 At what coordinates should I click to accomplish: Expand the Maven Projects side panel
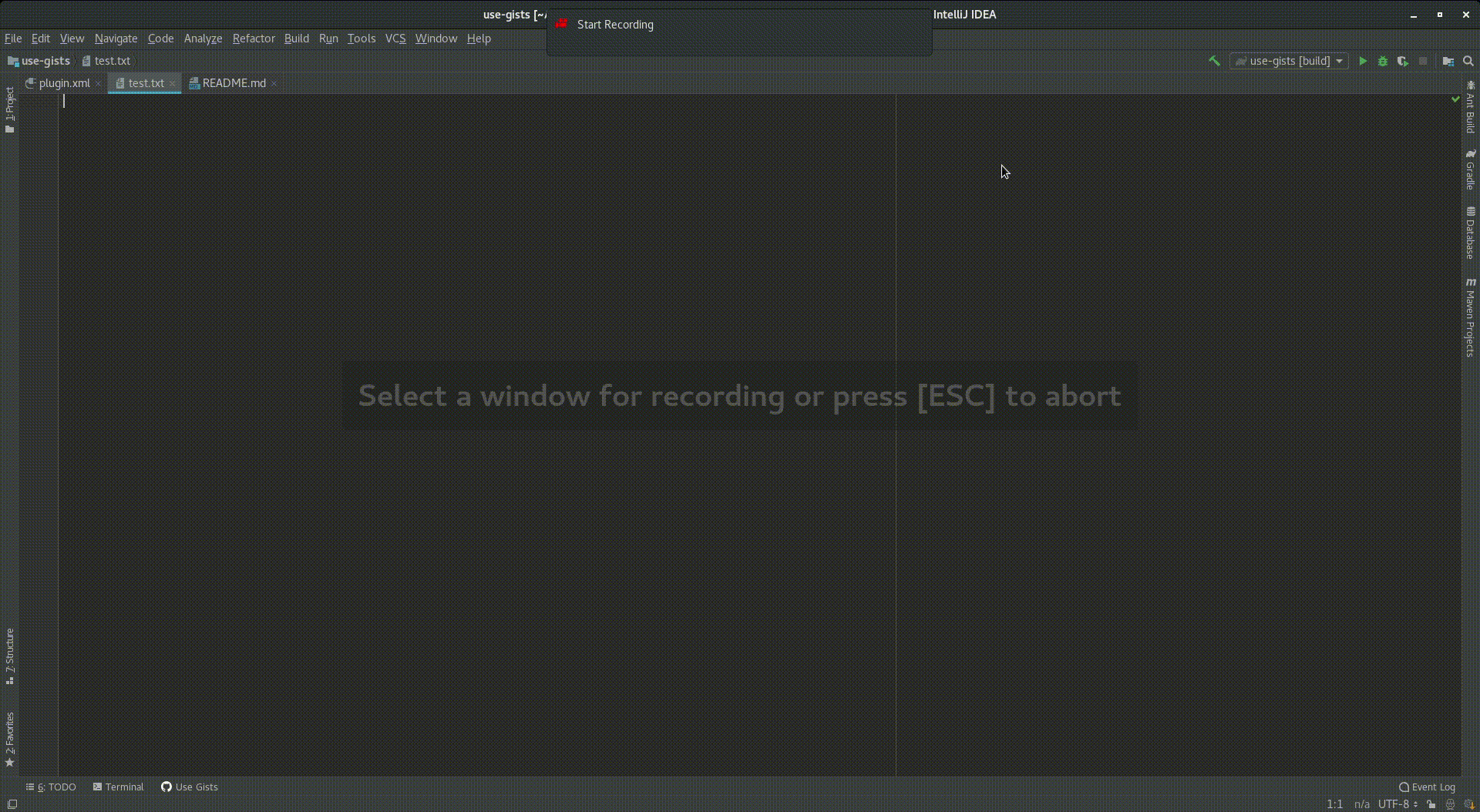pyautogui.click(x=1470, y=317)
